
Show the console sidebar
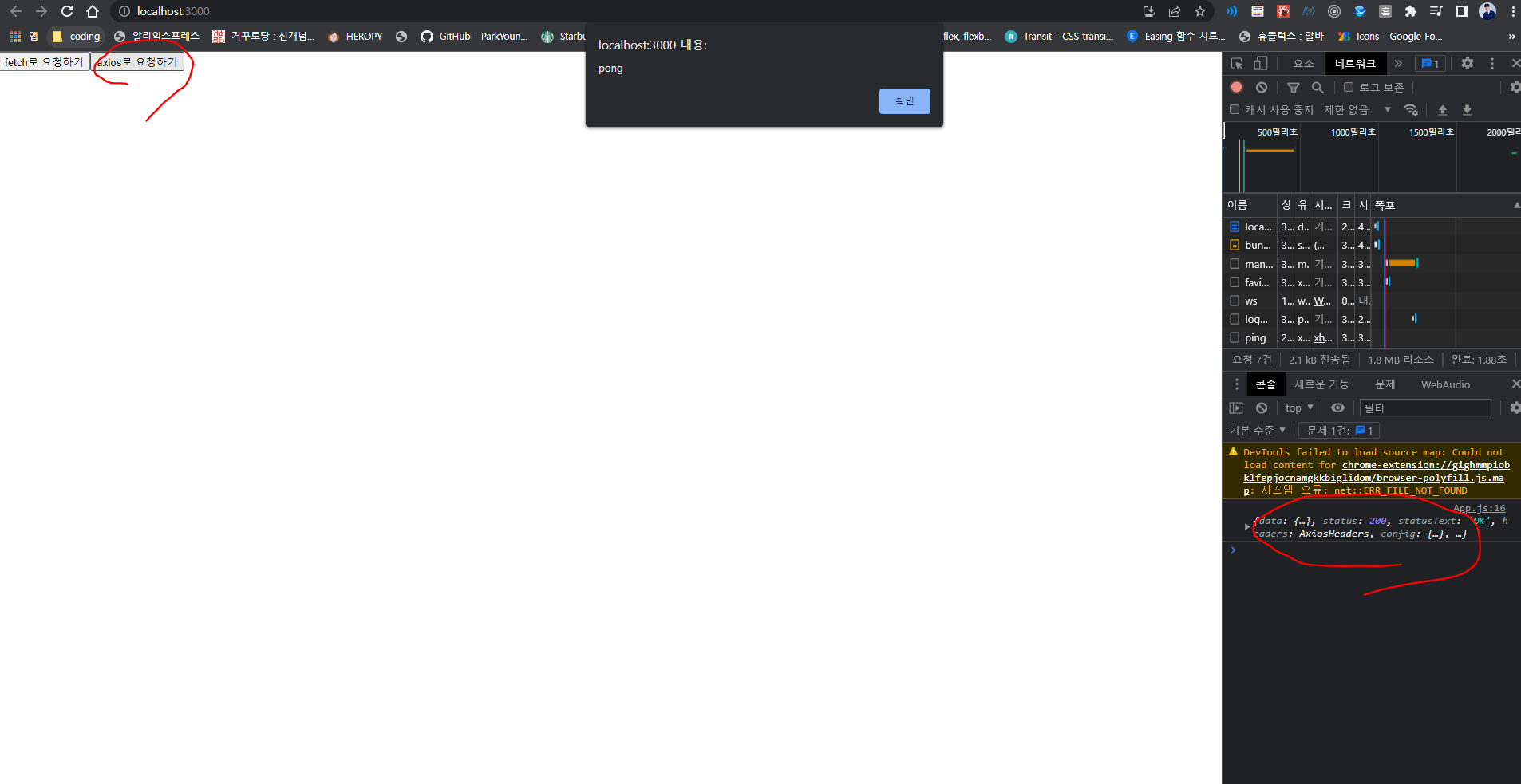point(1236,408)
